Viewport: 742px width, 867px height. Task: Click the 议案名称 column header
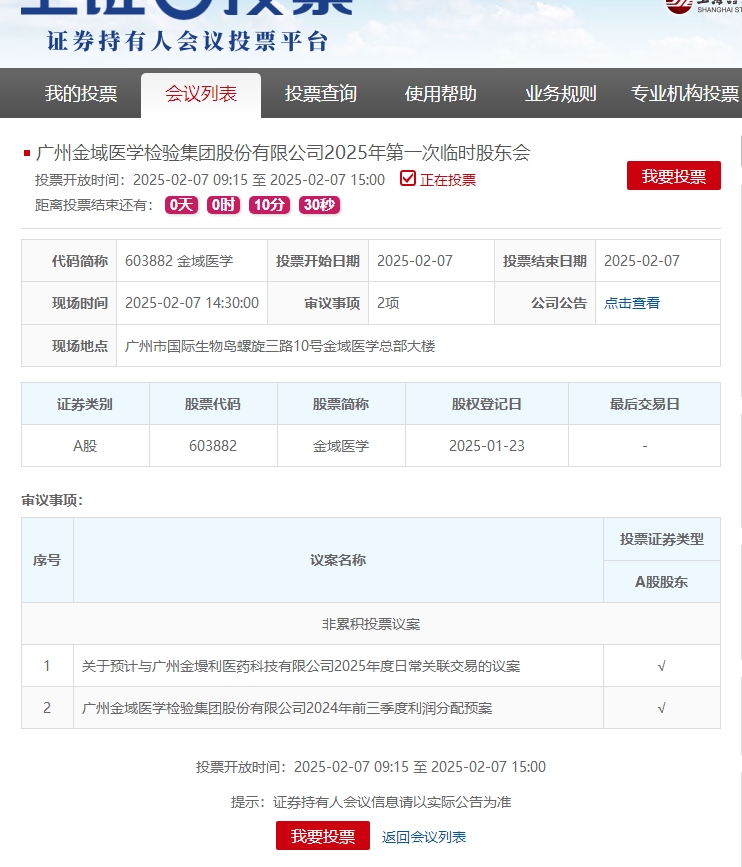tap(338, 560)
